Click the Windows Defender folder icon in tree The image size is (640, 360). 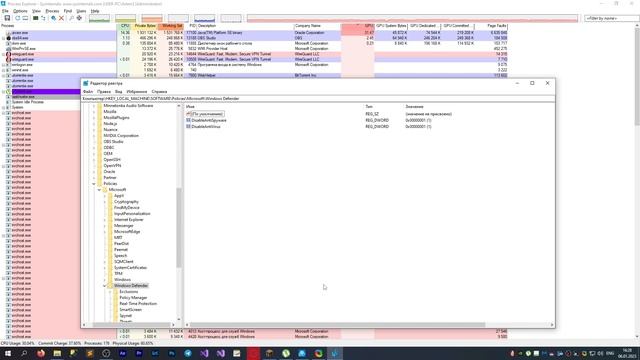click(111, 286)
